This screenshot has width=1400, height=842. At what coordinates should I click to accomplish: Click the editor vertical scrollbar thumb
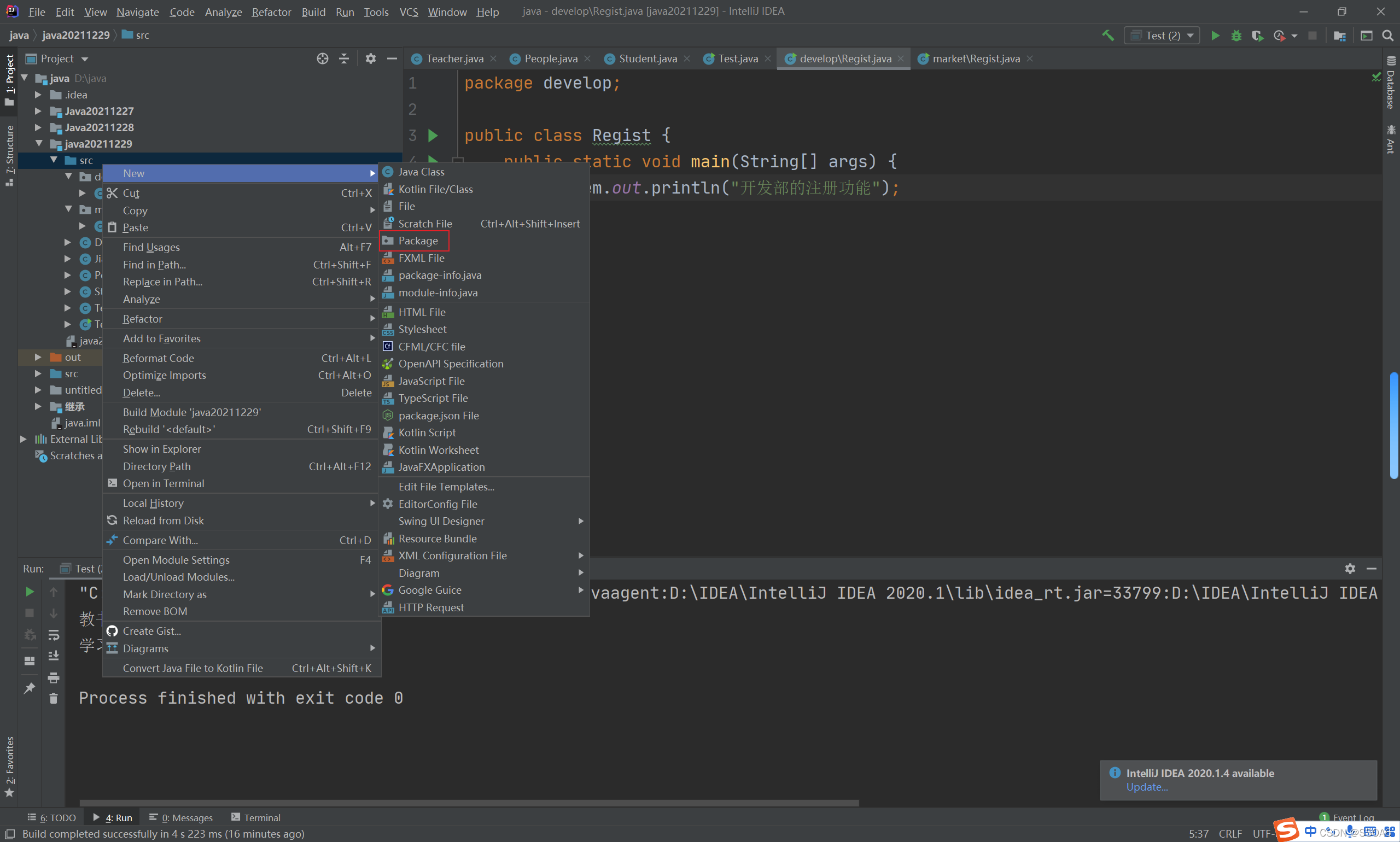click(1394, 425)
